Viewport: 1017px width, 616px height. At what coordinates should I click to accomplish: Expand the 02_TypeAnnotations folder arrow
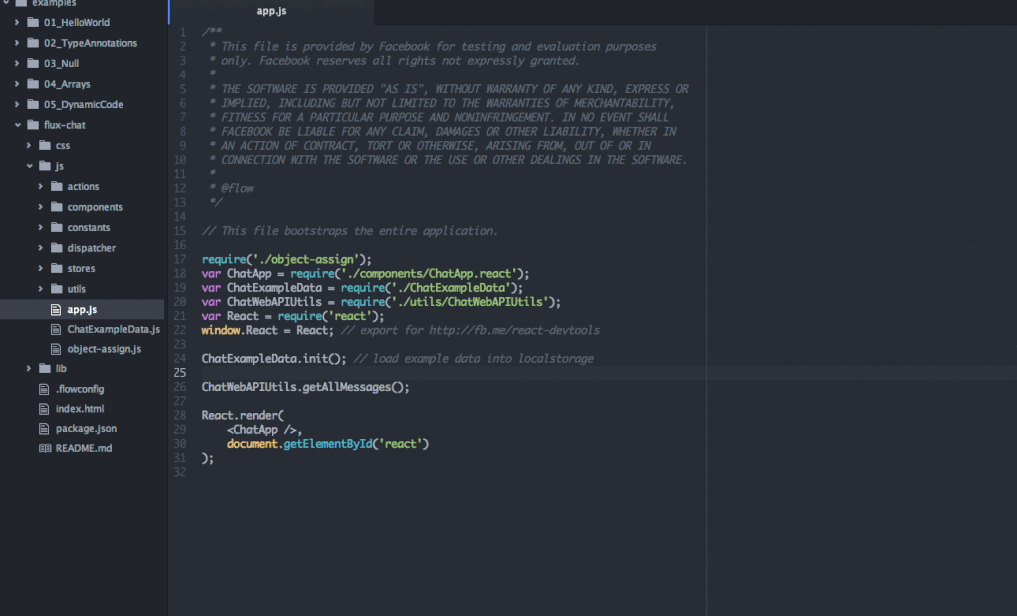[x=17, y=43]
